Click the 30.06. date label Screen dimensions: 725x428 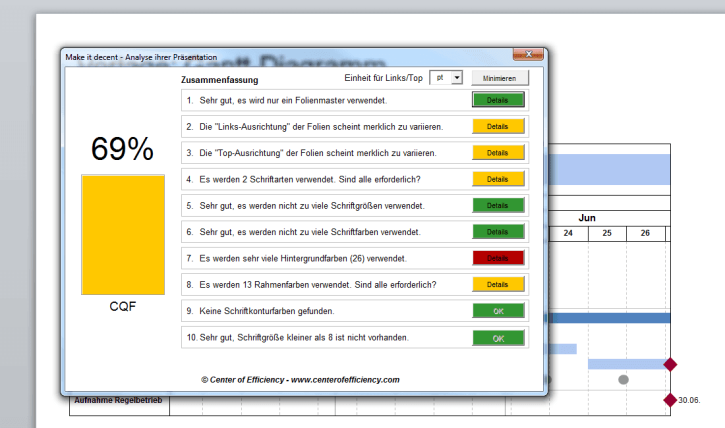[689, 400]
